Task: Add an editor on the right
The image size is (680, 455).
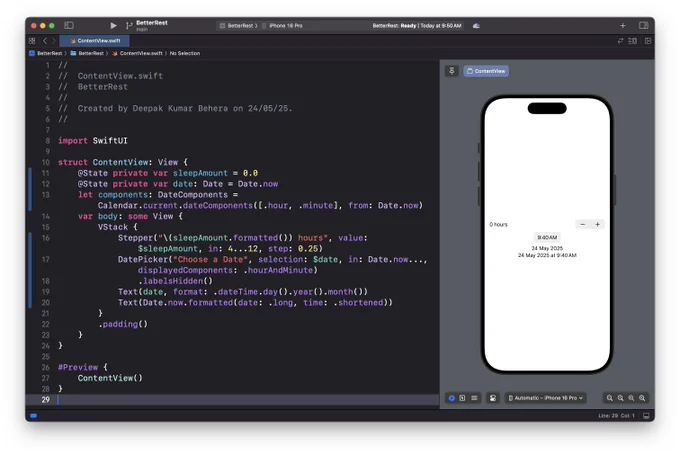Action: point(648,41)
